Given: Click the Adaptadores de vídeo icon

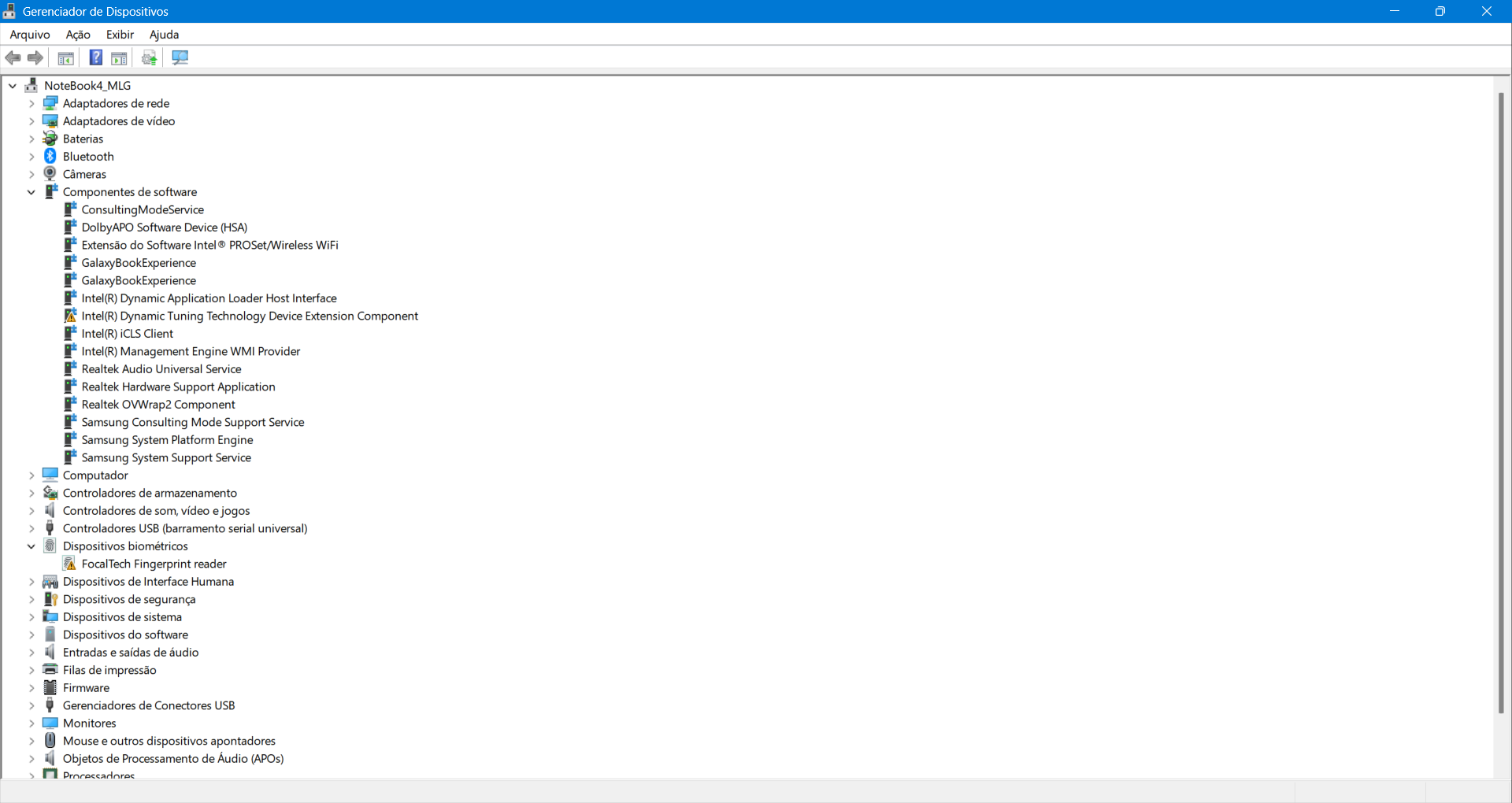Looking at the screenshot, I should click(x=50, y=120).
